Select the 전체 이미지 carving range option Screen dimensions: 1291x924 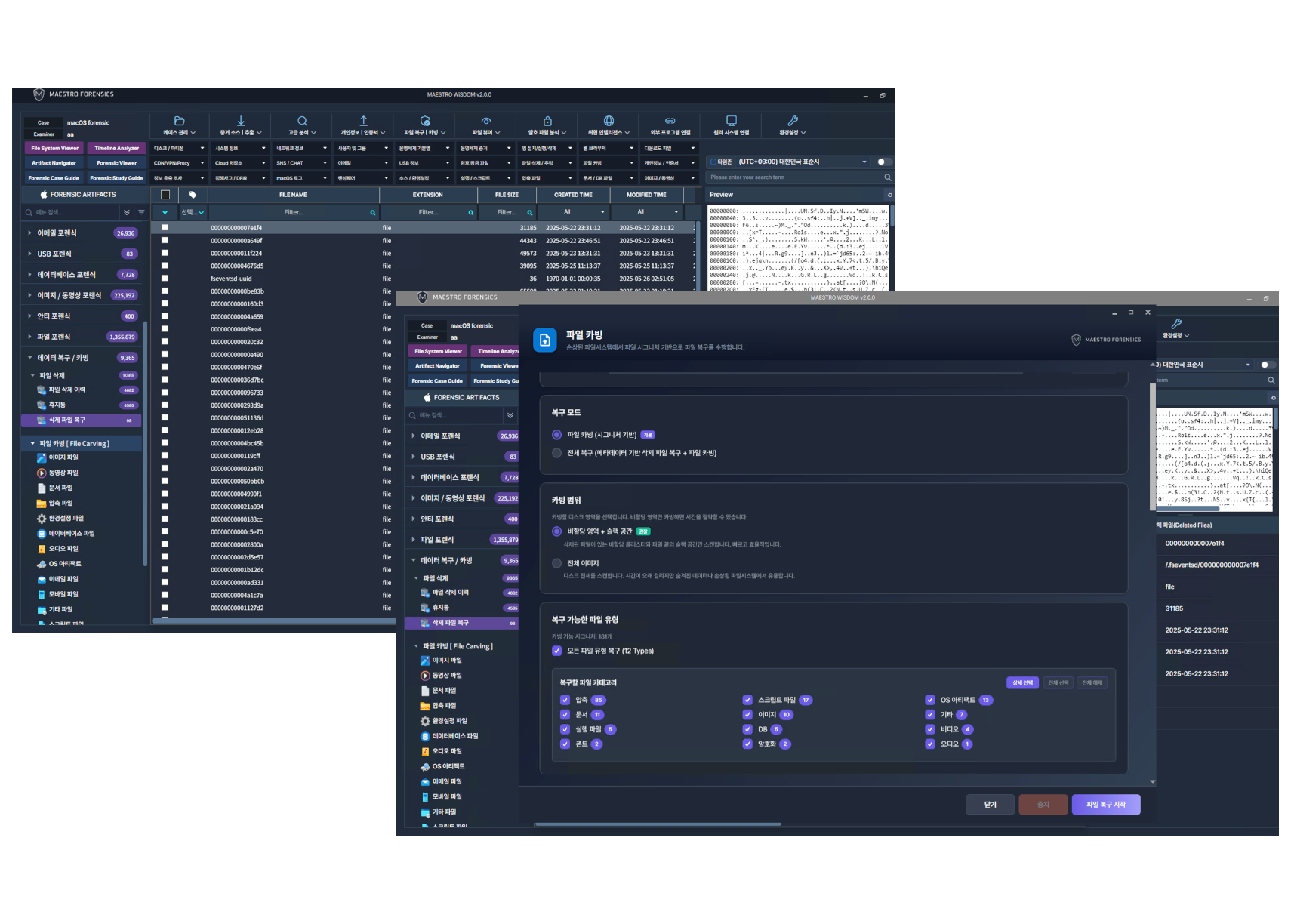(x=556, y=563)
